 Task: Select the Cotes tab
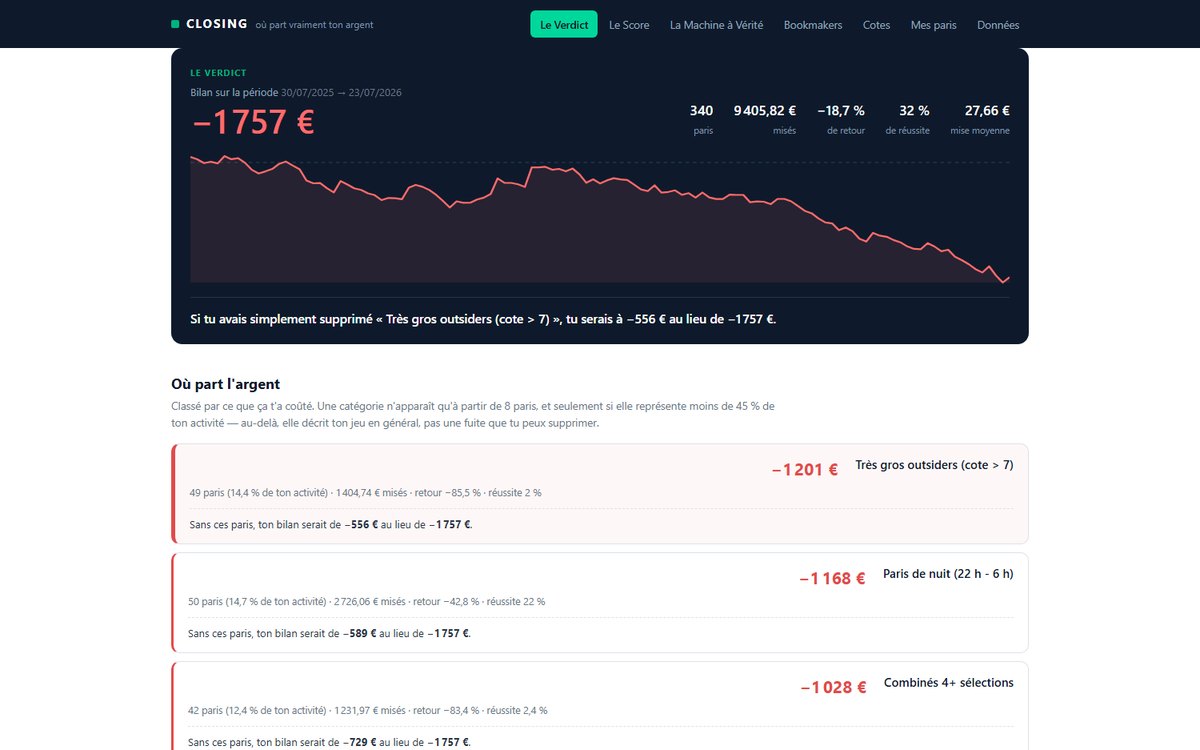[877, 25]
